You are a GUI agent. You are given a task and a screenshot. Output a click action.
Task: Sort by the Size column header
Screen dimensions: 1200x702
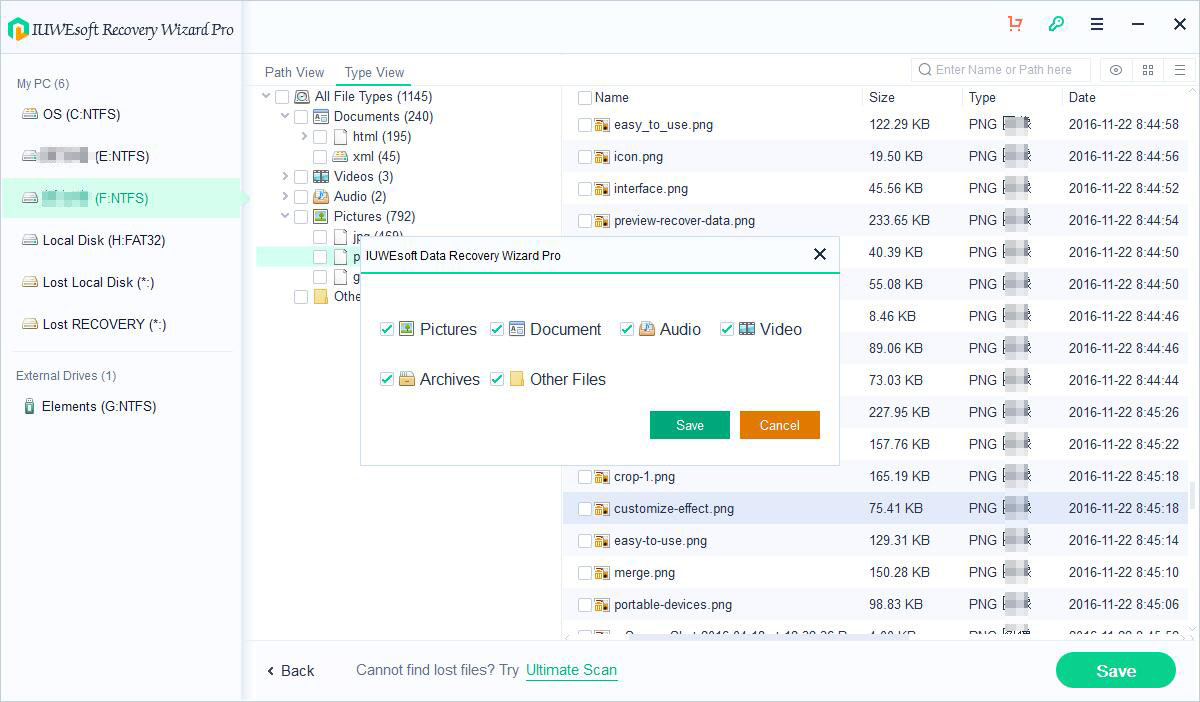click(882, 98)
